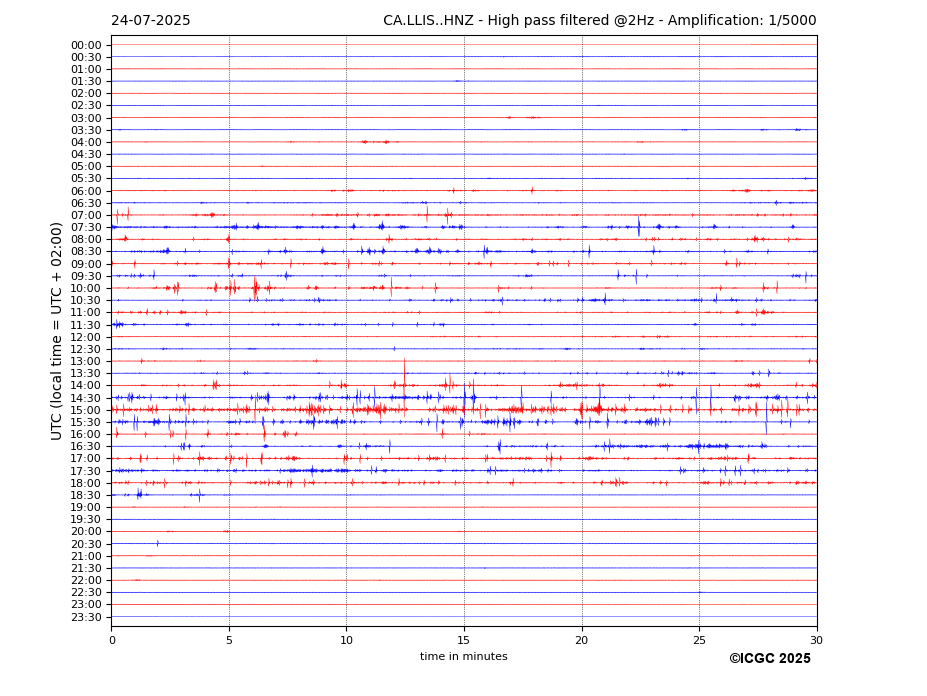Click the x-axis tick label 30
Image resolution: width=927 pixels, height=696 pixels.
click(816, 640)
